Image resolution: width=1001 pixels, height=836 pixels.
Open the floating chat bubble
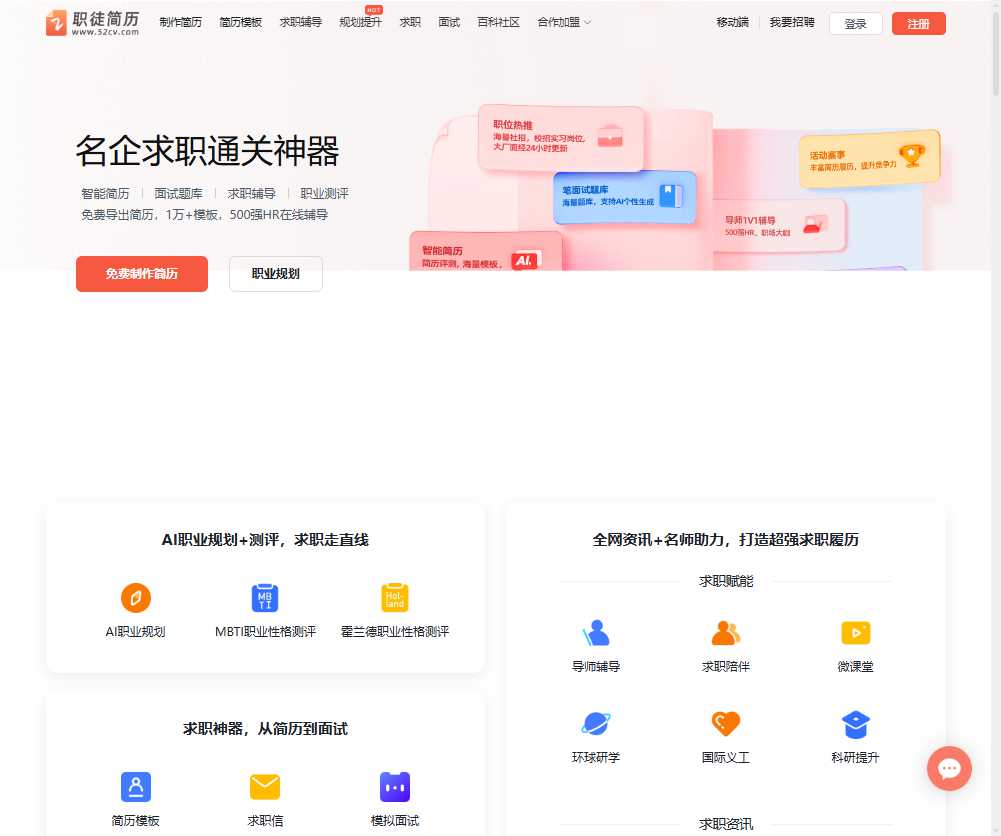click(949, 768)
